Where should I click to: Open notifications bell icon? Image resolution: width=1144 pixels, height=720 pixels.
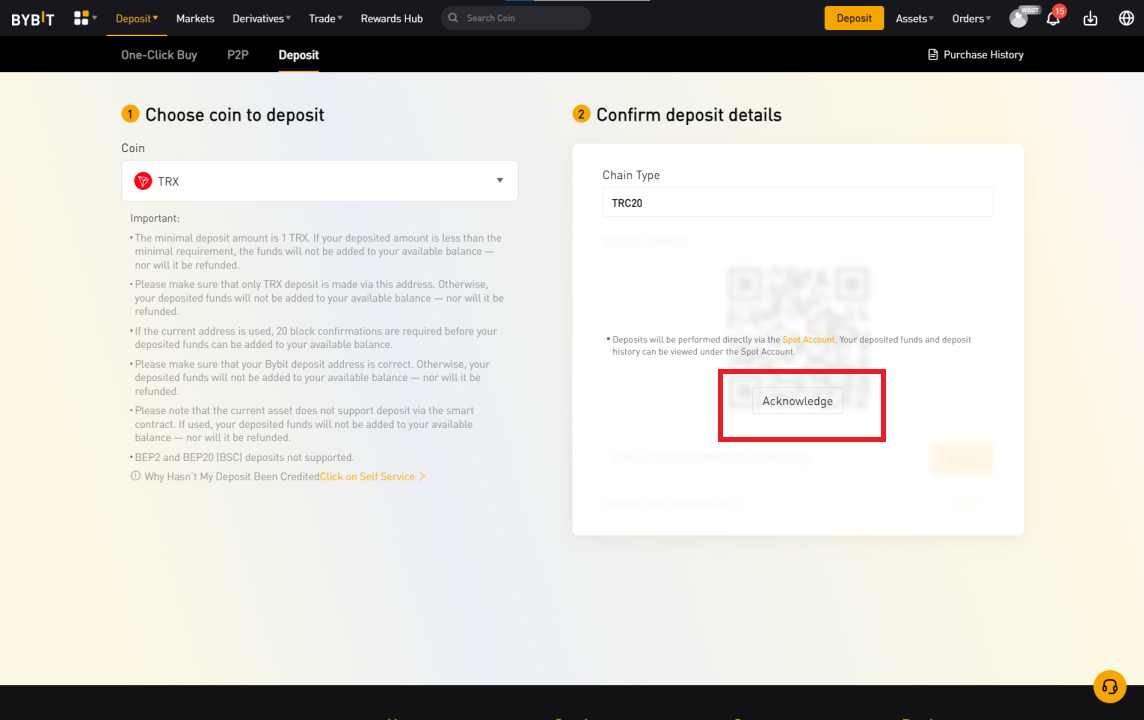pyautogui.click(x=1053, y=19)
